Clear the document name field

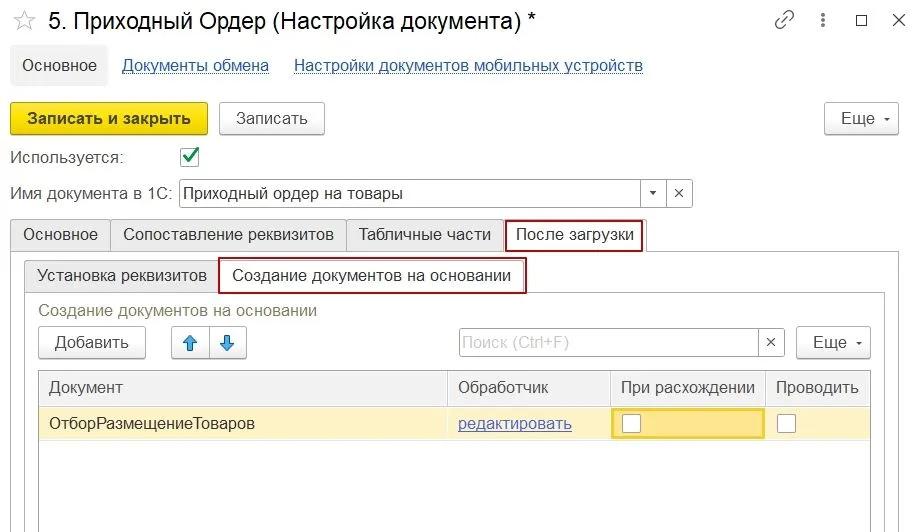678,193
